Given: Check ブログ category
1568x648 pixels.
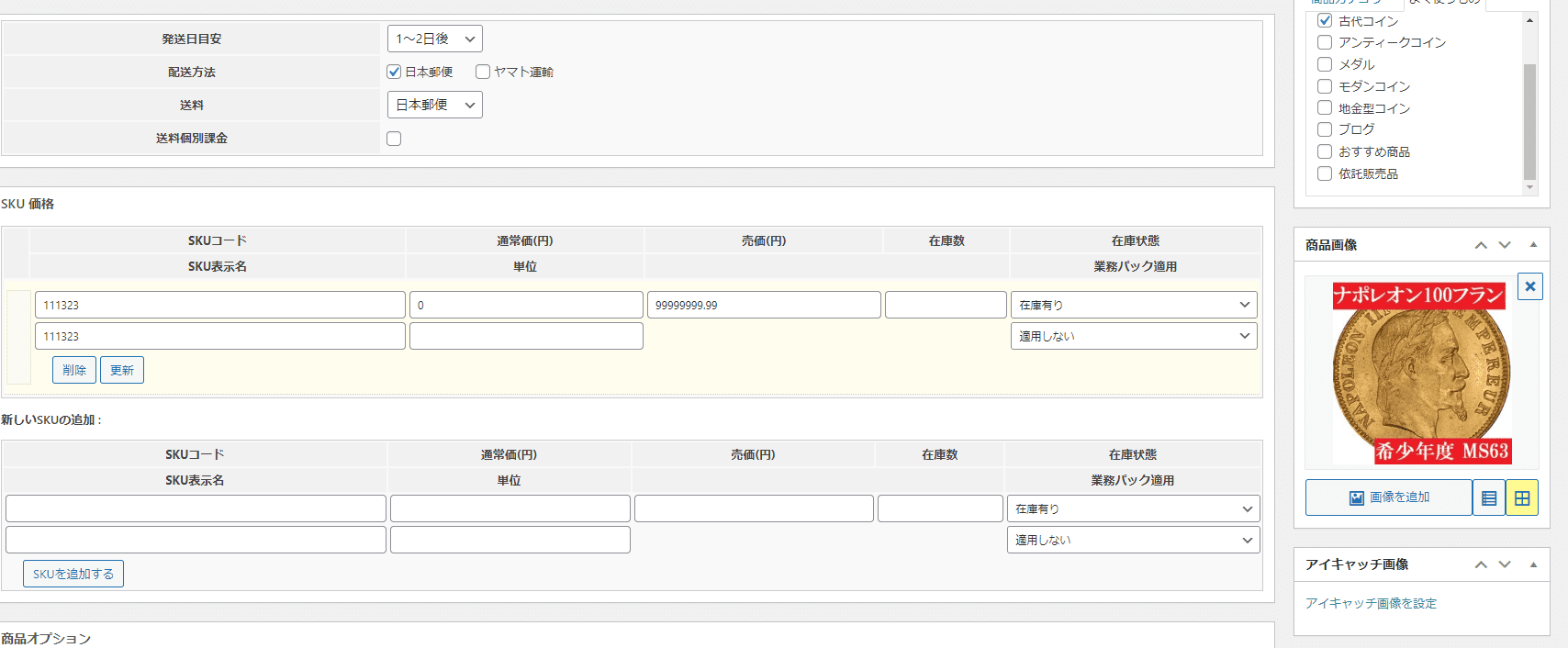Looking at the screenshot, I should tap(1325, 129).
